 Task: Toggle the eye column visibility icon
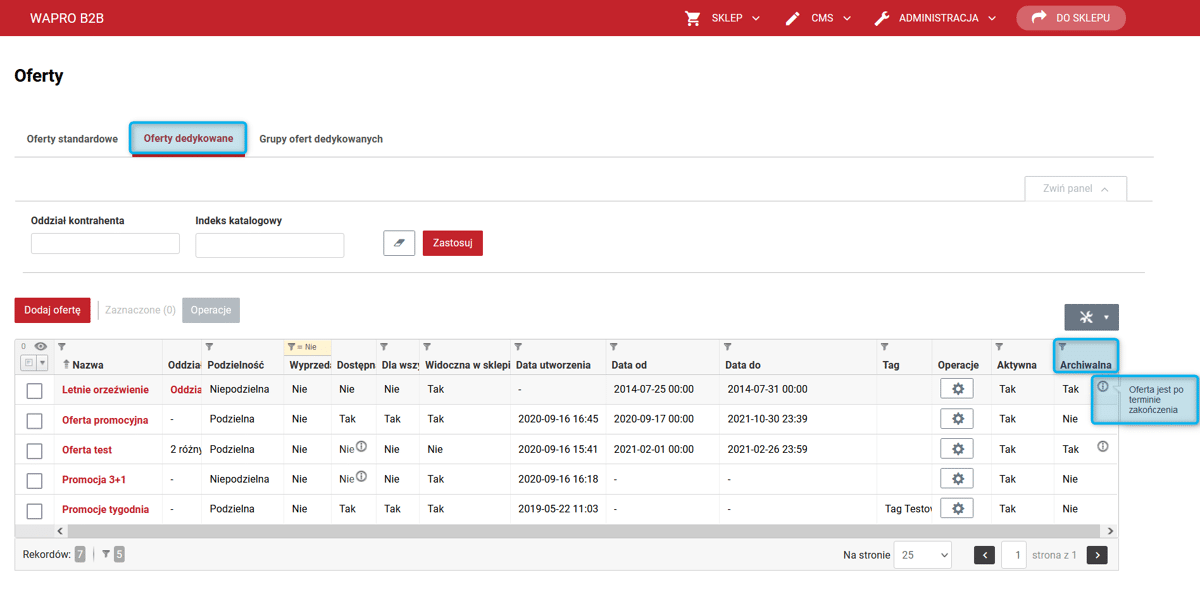click(41, 347)
